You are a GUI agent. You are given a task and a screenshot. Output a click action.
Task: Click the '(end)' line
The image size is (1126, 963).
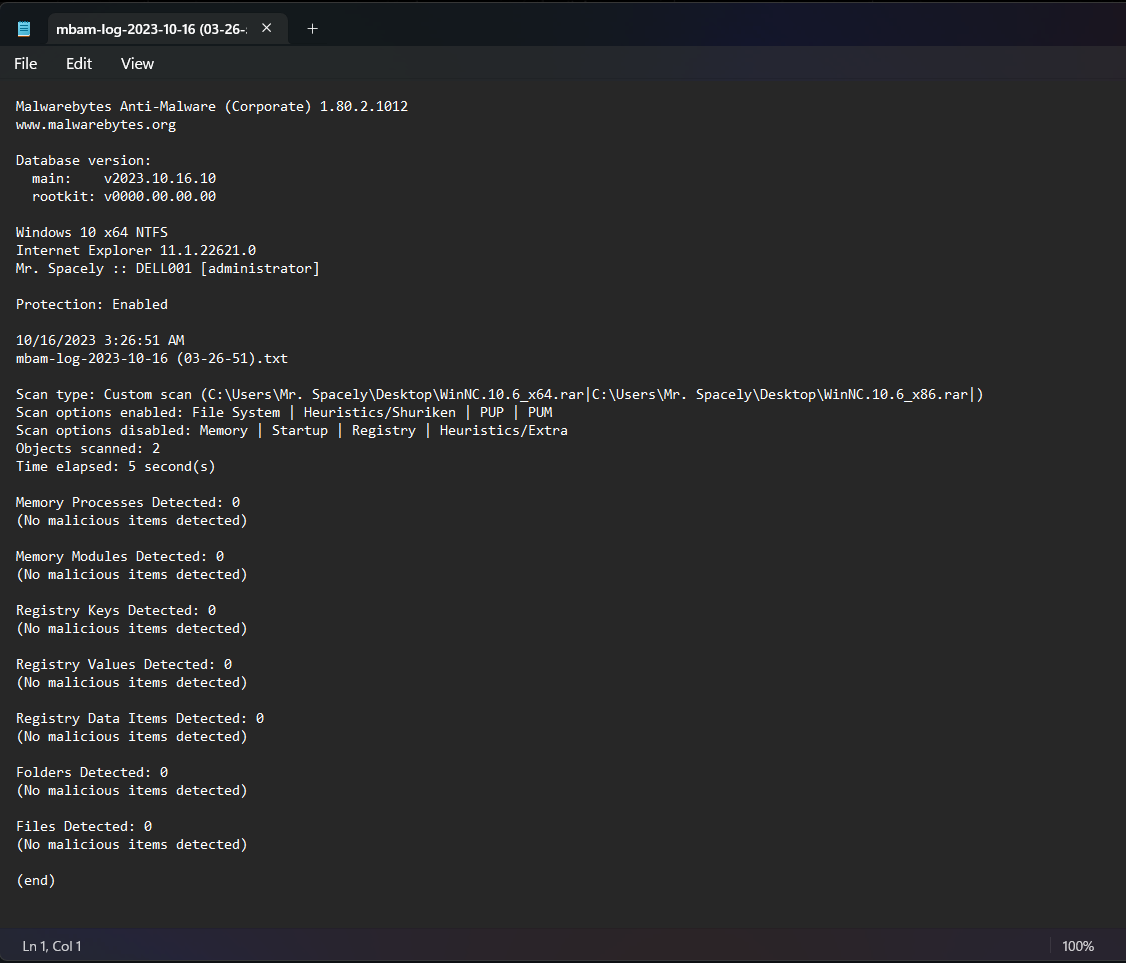coord(36,880)
